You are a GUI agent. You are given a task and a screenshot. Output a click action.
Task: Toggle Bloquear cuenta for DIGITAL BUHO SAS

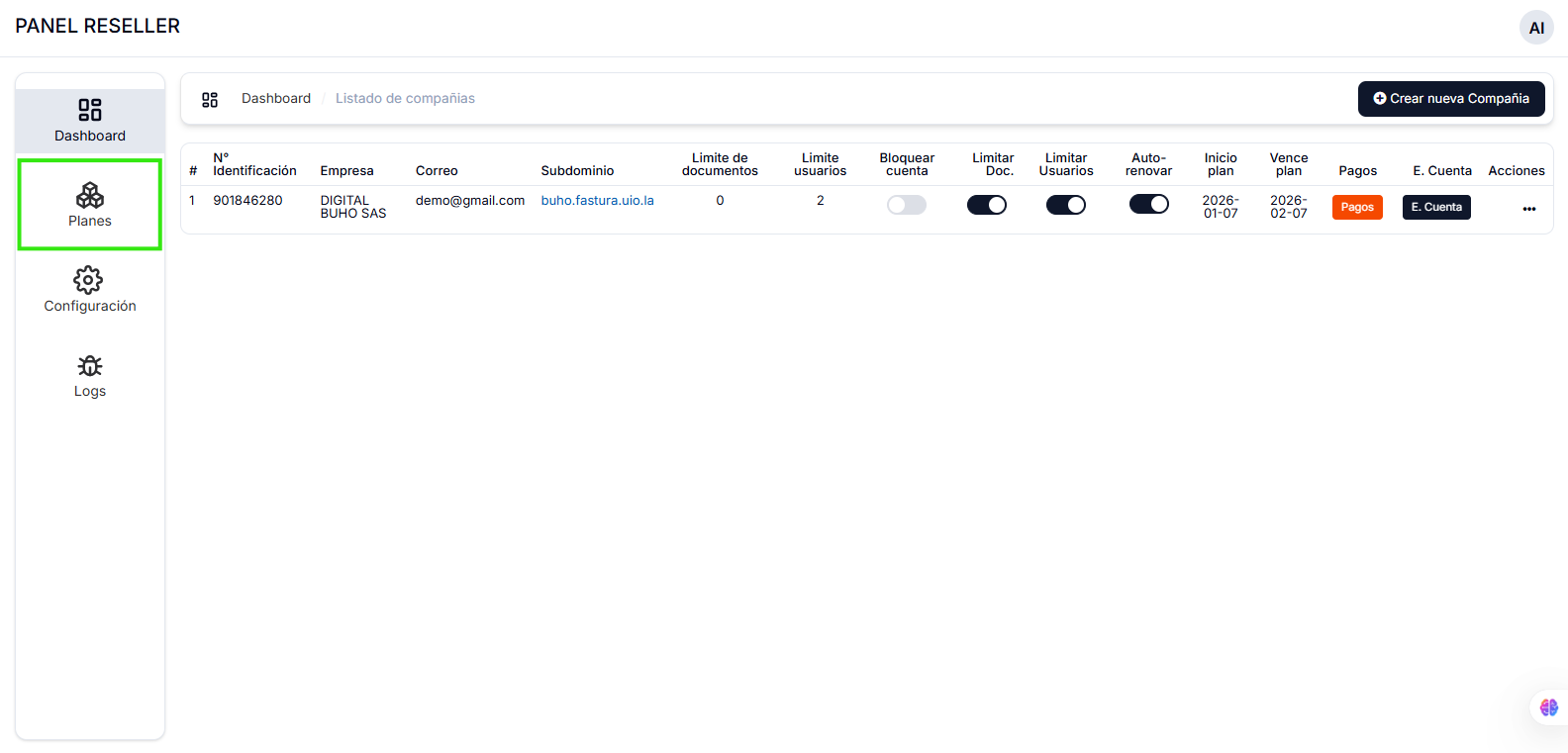(906, 205)
